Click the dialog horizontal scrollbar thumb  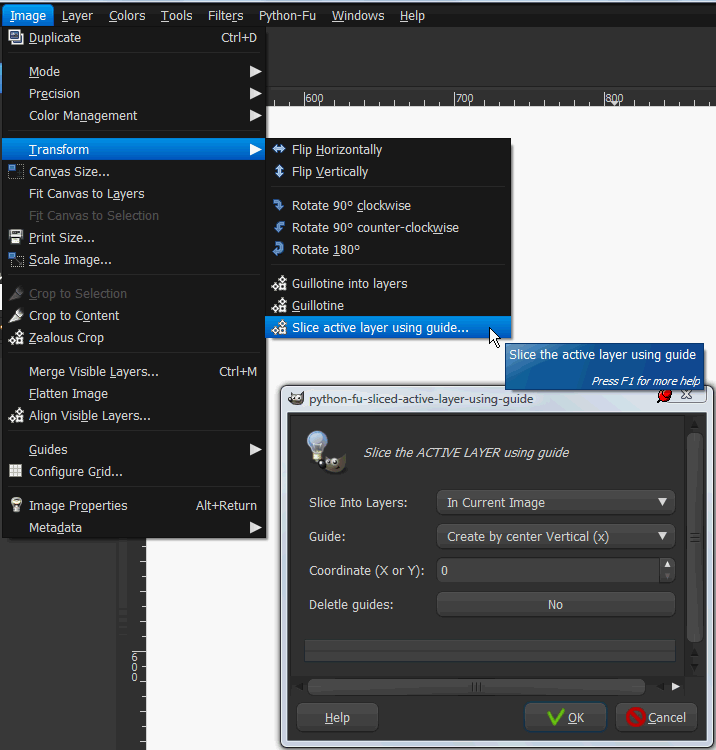(x=476, y=686)
